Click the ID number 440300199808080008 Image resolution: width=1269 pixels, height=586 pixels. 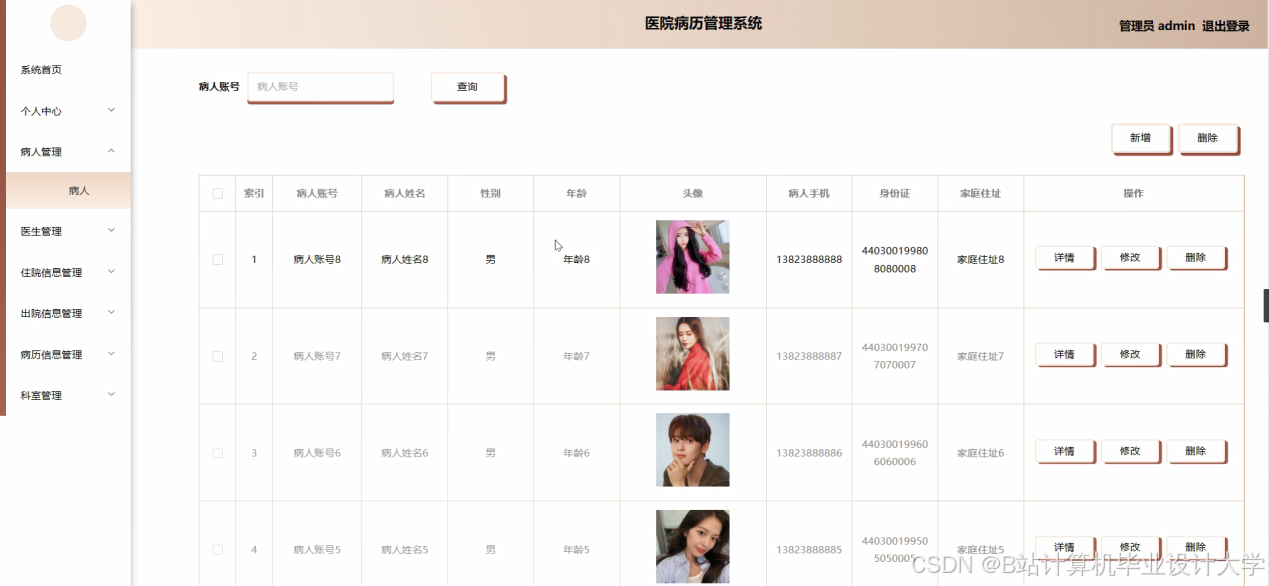pos(895,260)
